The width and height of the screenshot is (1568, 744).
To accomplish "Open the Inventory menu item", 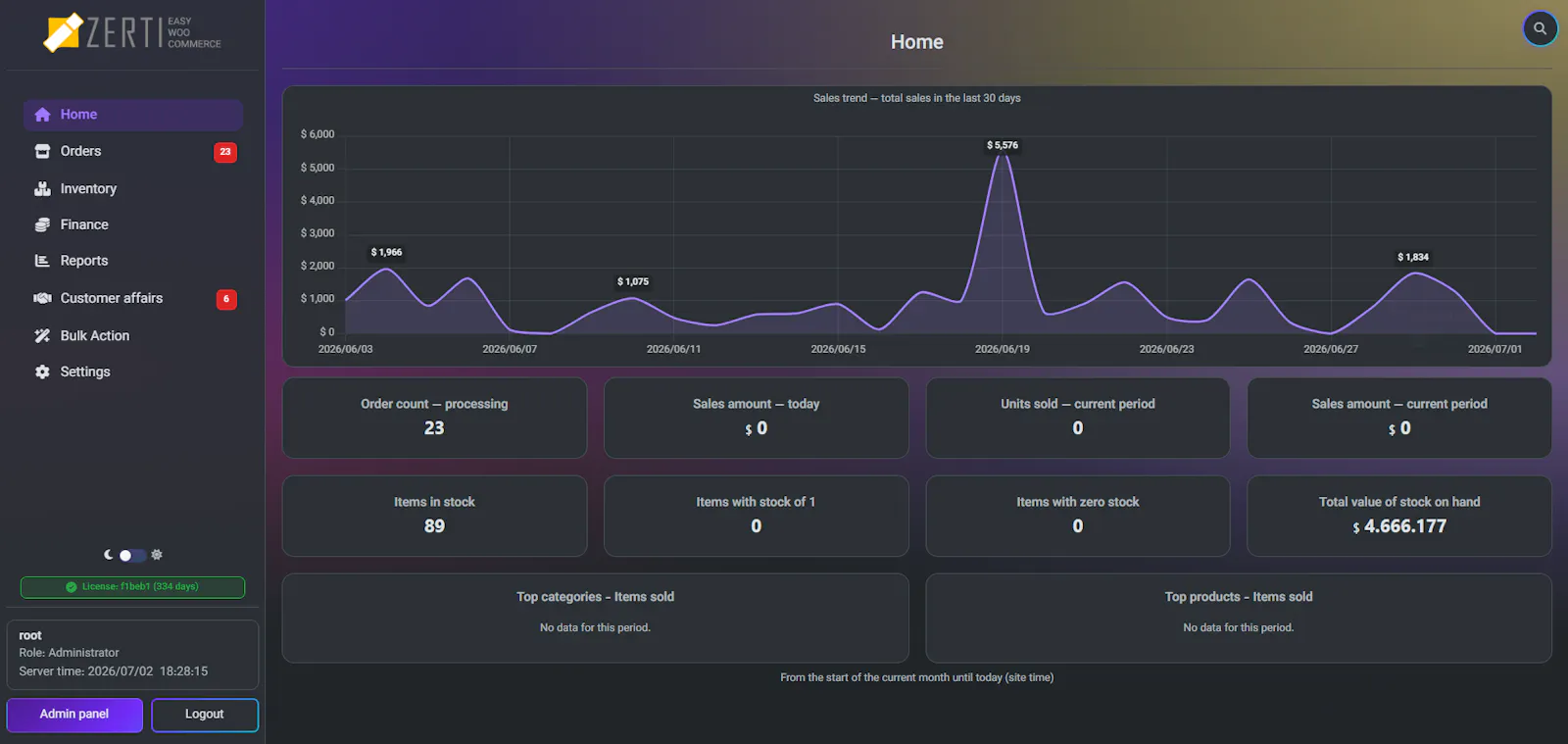I will pyautogui.click(x=133, y=188).
